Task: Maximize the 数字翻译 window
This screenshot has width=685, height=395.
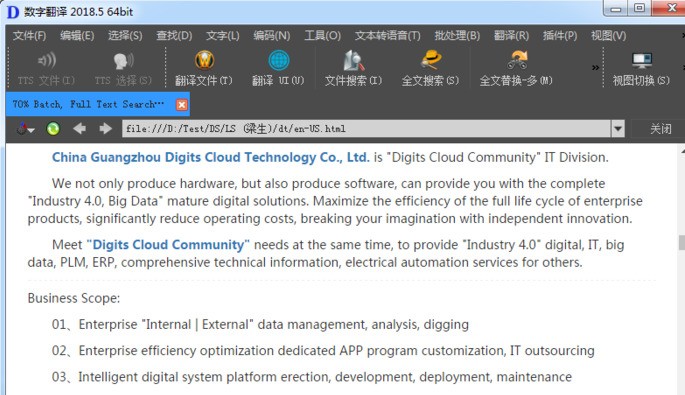Action: [640, 8]
